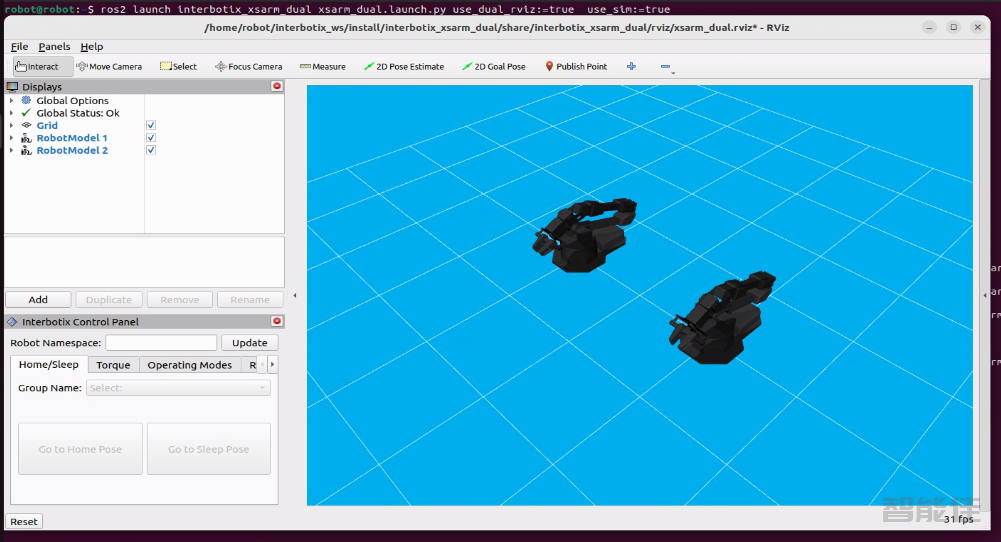Viewport: 1001px width, 542px height.
Task: Choose the Select tool in toolbar
Action: pos(179,67)
